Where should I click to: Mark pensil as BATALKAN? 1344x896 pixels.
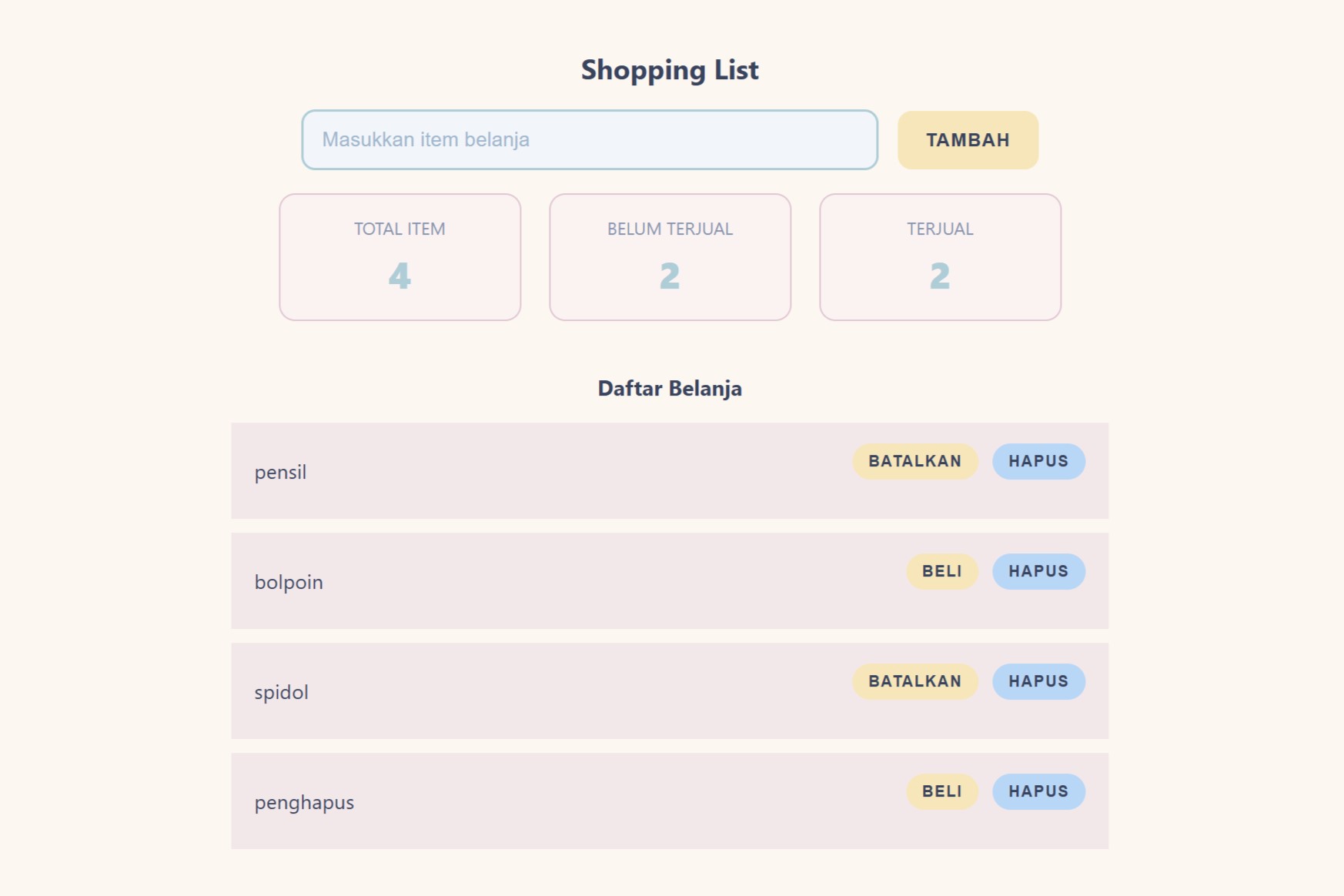tap(914, 461)
